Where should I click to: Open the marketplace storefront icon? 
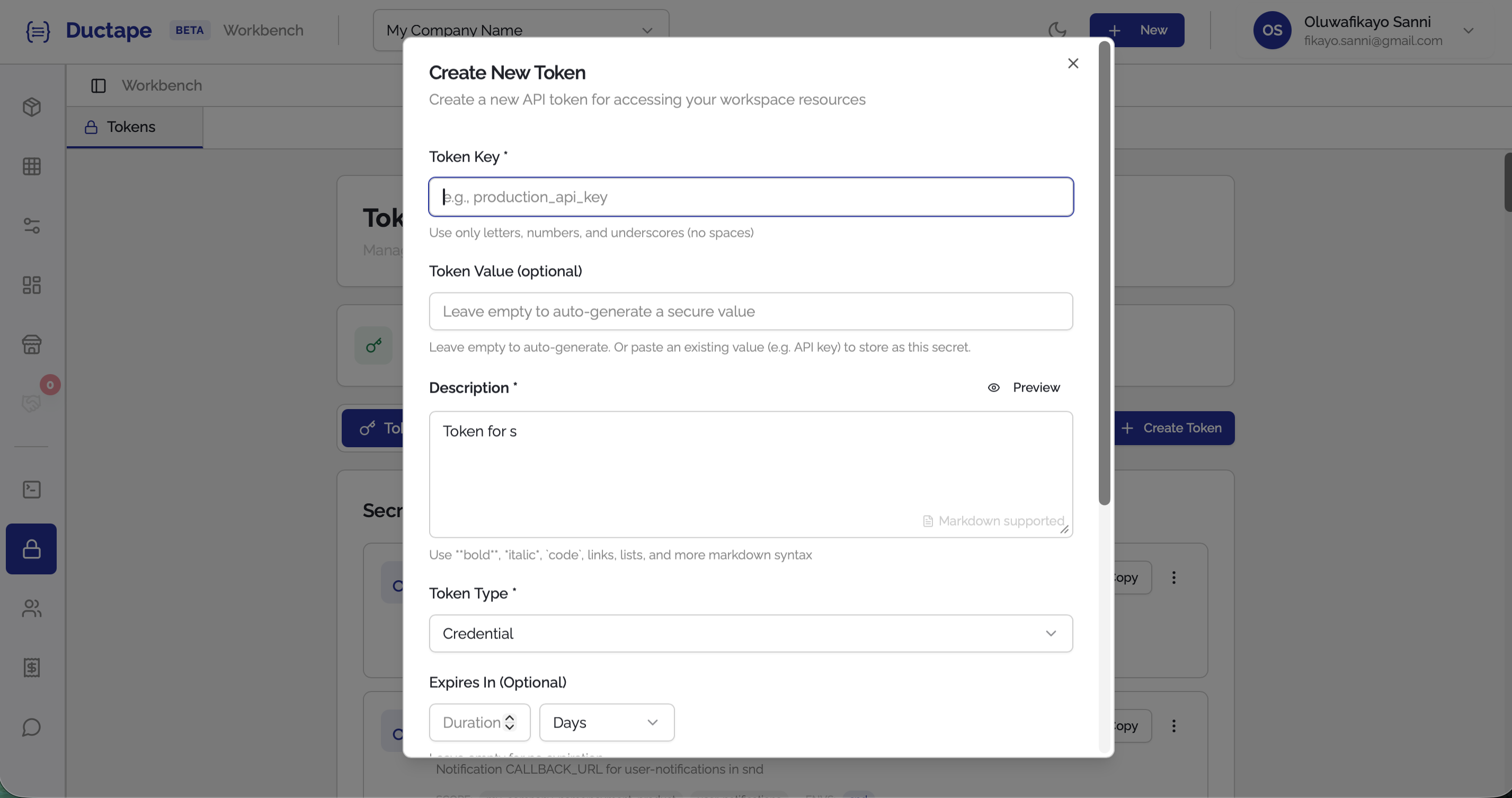(x=31, y=344)
